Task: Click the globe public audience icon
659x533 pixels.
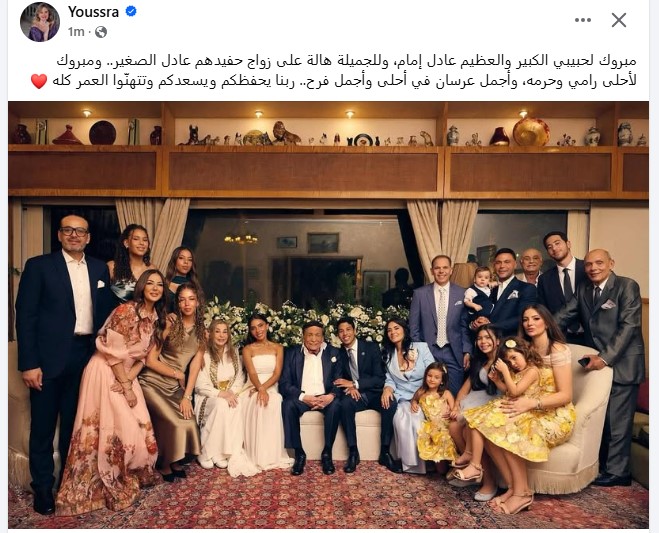Action: click(101, 32)
